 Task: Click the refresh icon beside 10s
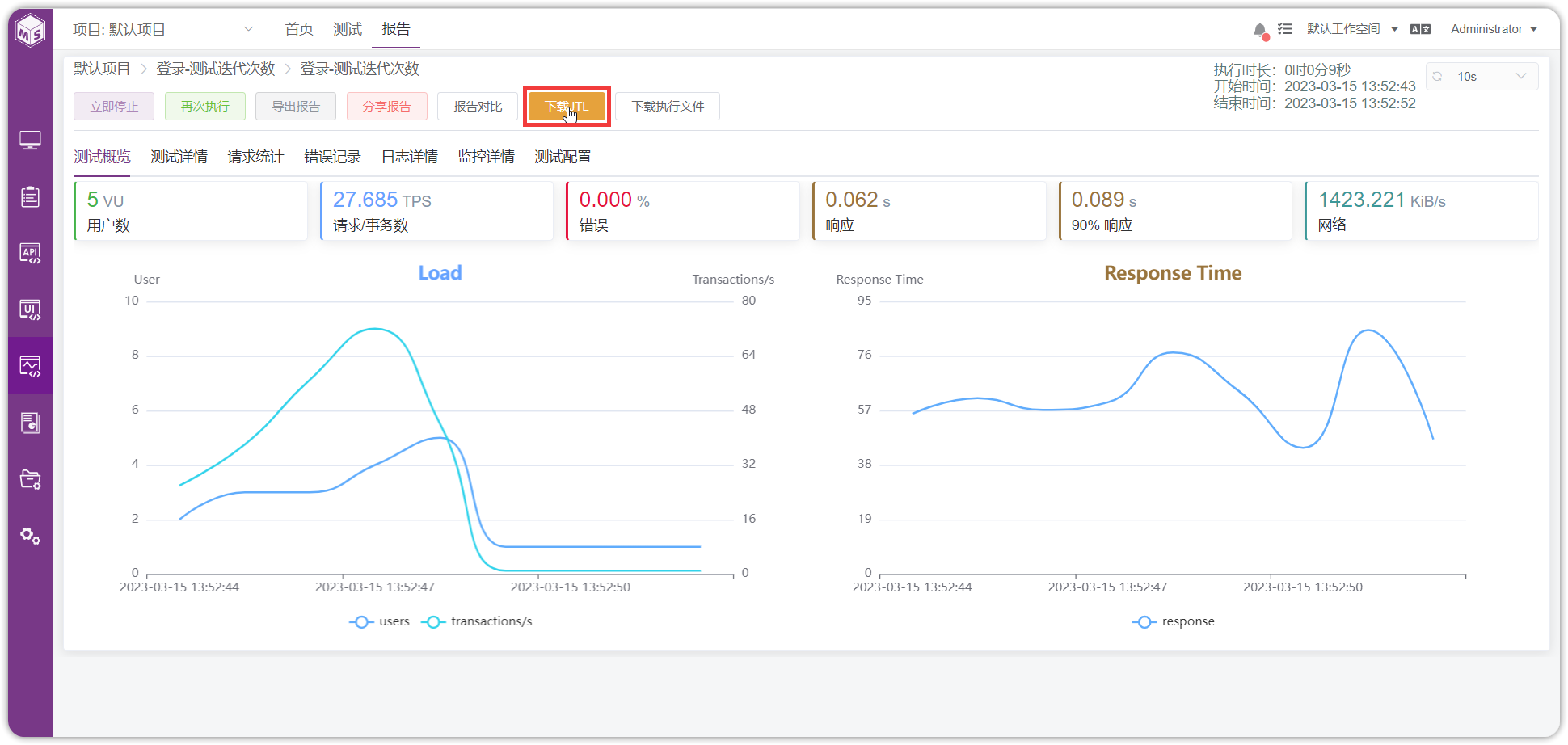(1438, 77)
